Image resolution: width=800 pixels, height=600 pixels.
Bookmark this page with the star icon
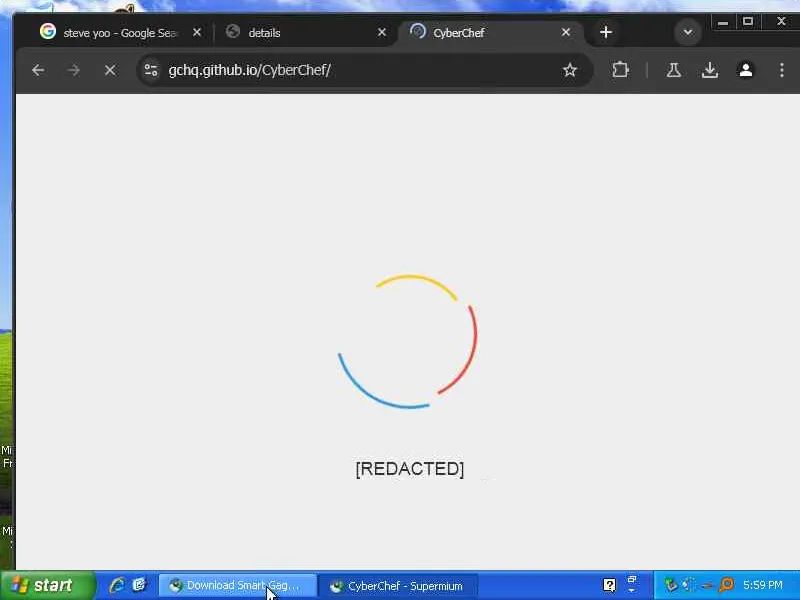click(x=569, y=70)
